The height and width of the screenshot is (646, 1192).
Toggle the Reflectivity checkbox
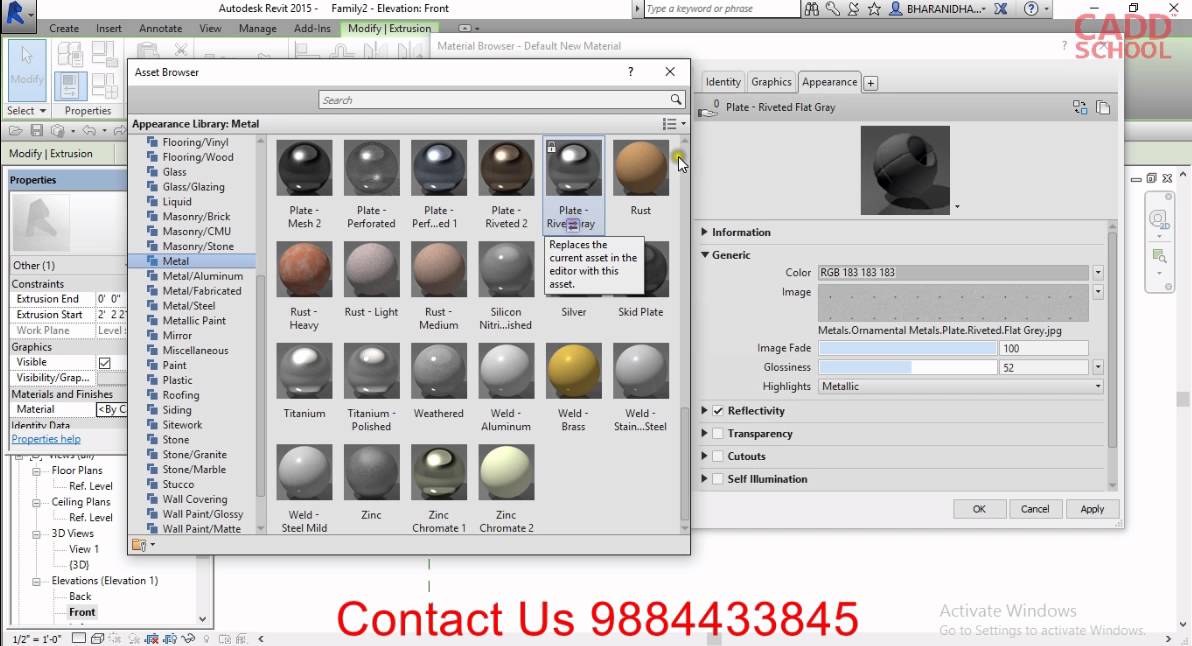pyautogui.click(x=718, y=411)
